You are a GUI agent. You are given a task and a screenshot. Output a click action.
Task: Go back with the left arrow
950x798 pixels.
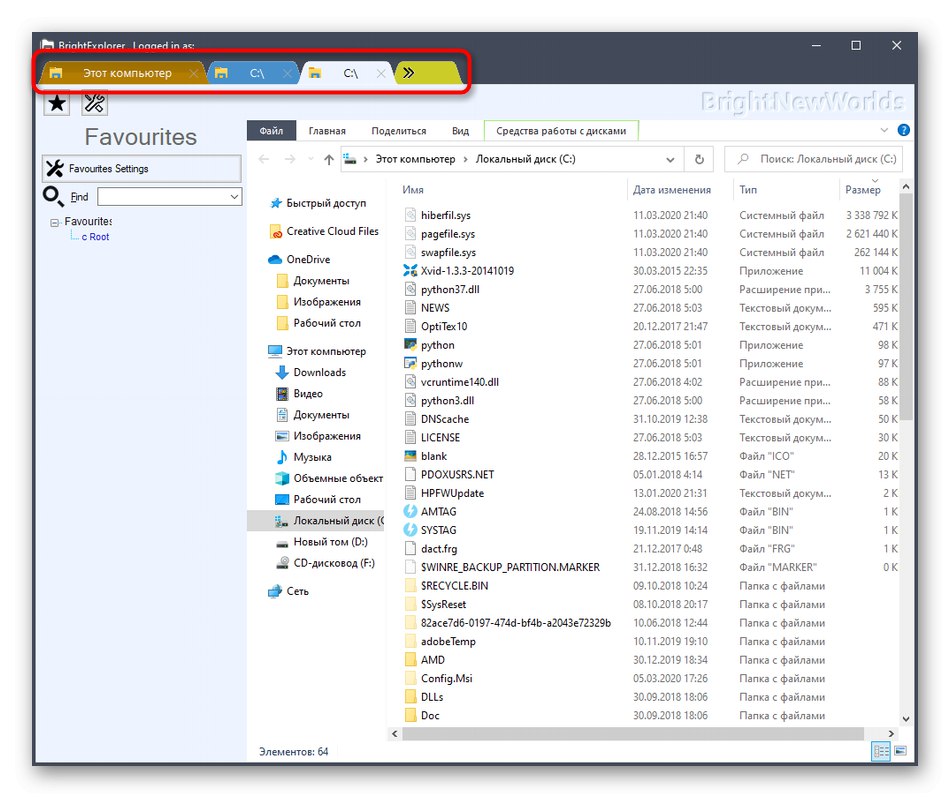pyautogui.click(x=264, y=159)
